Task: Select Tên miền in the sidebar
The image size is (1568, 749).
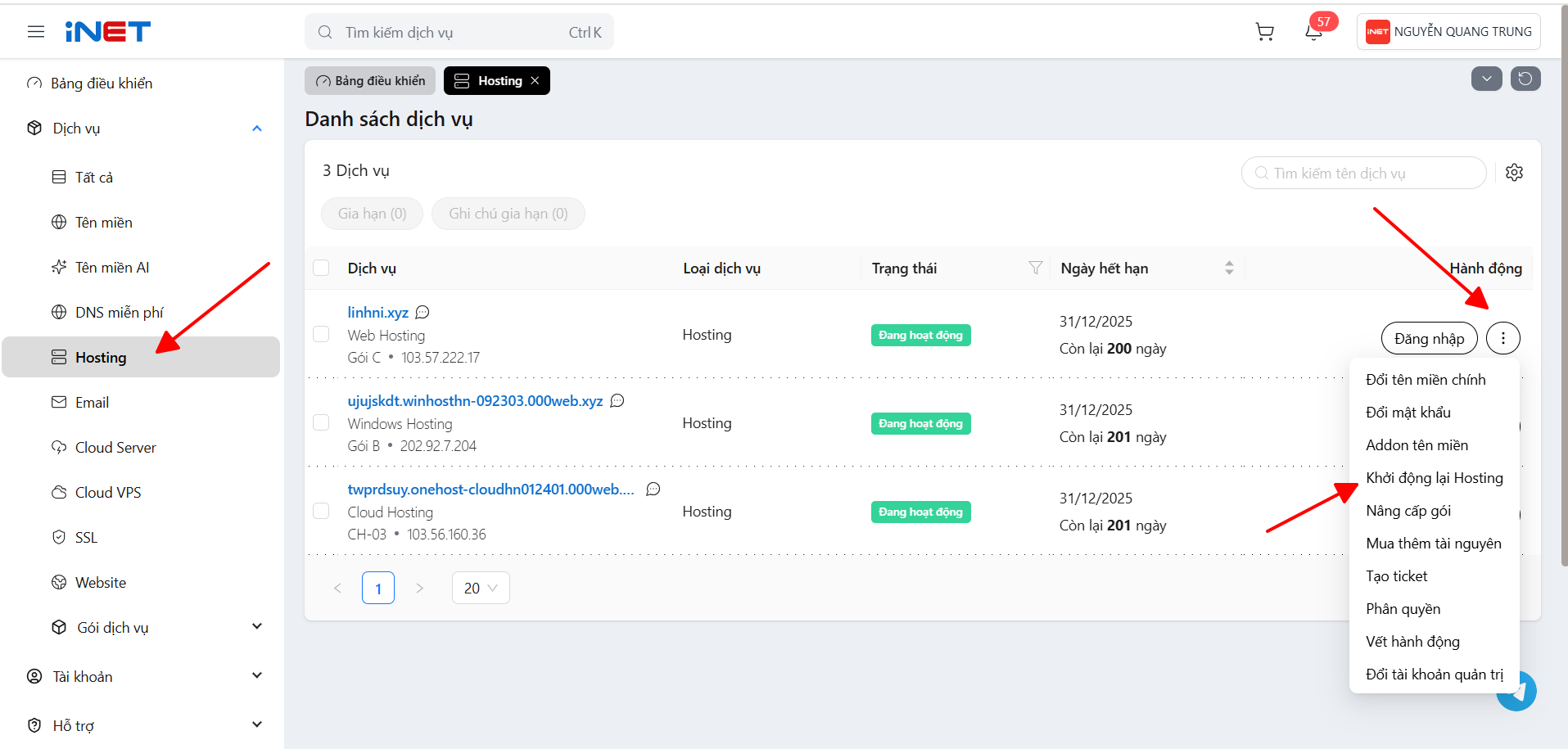Action: click(x=104, y=223)
